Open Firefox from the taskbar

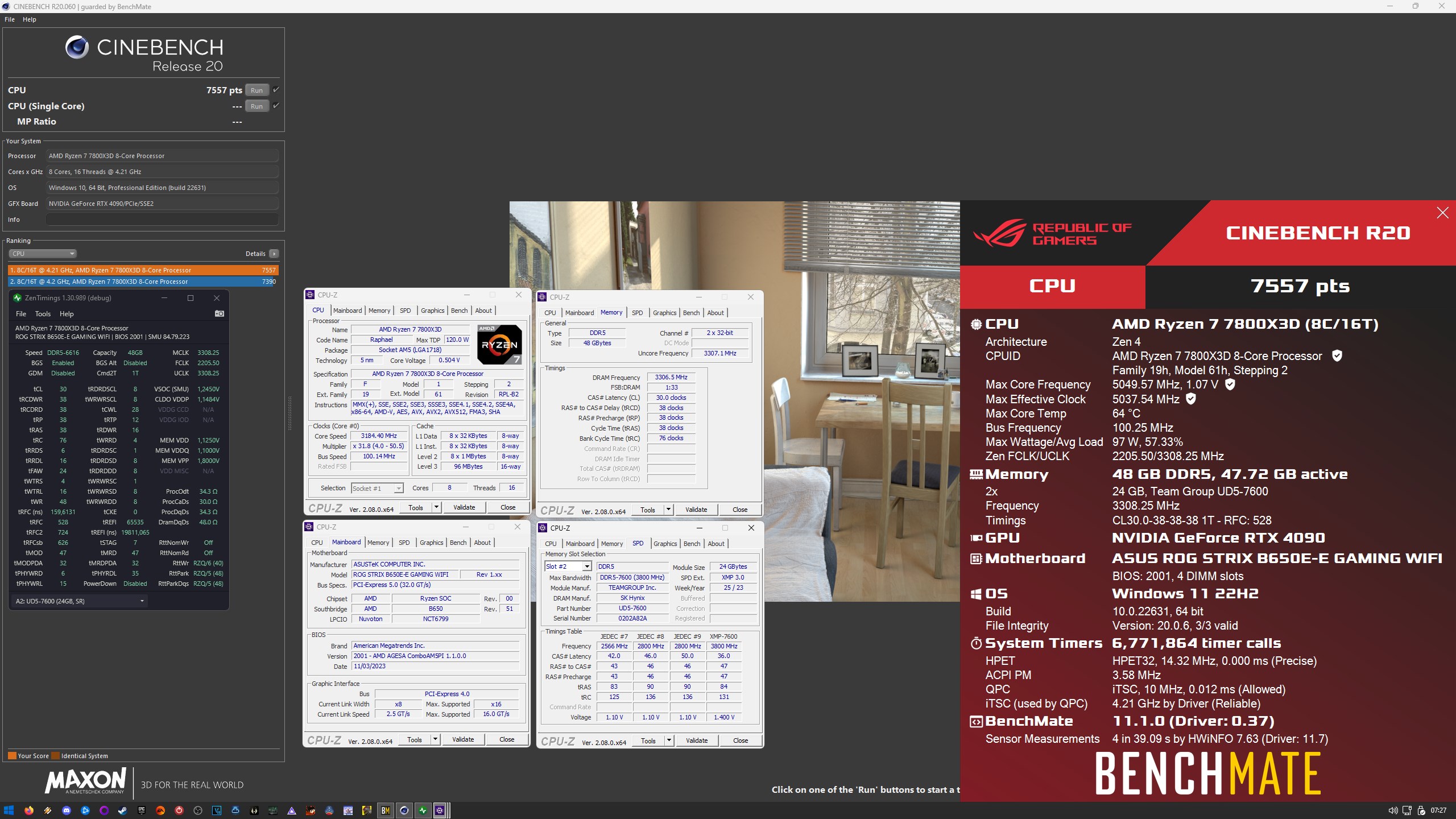tap(29, 810)
